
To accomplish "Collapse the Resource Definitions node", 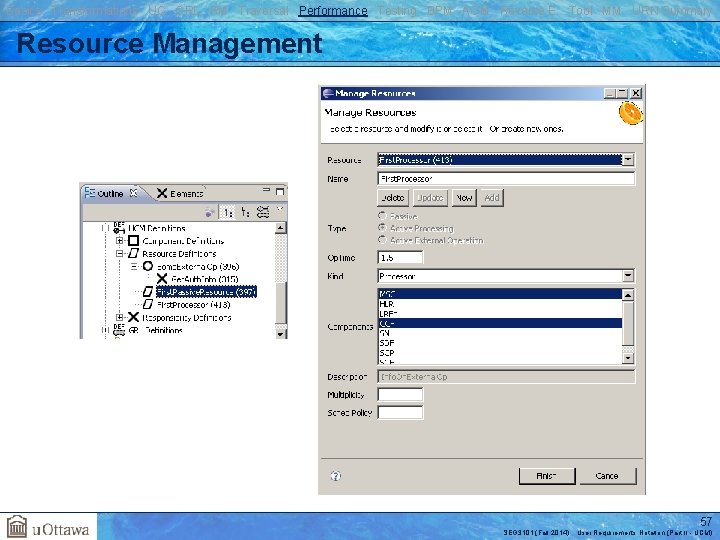I will tap(119, 253).
